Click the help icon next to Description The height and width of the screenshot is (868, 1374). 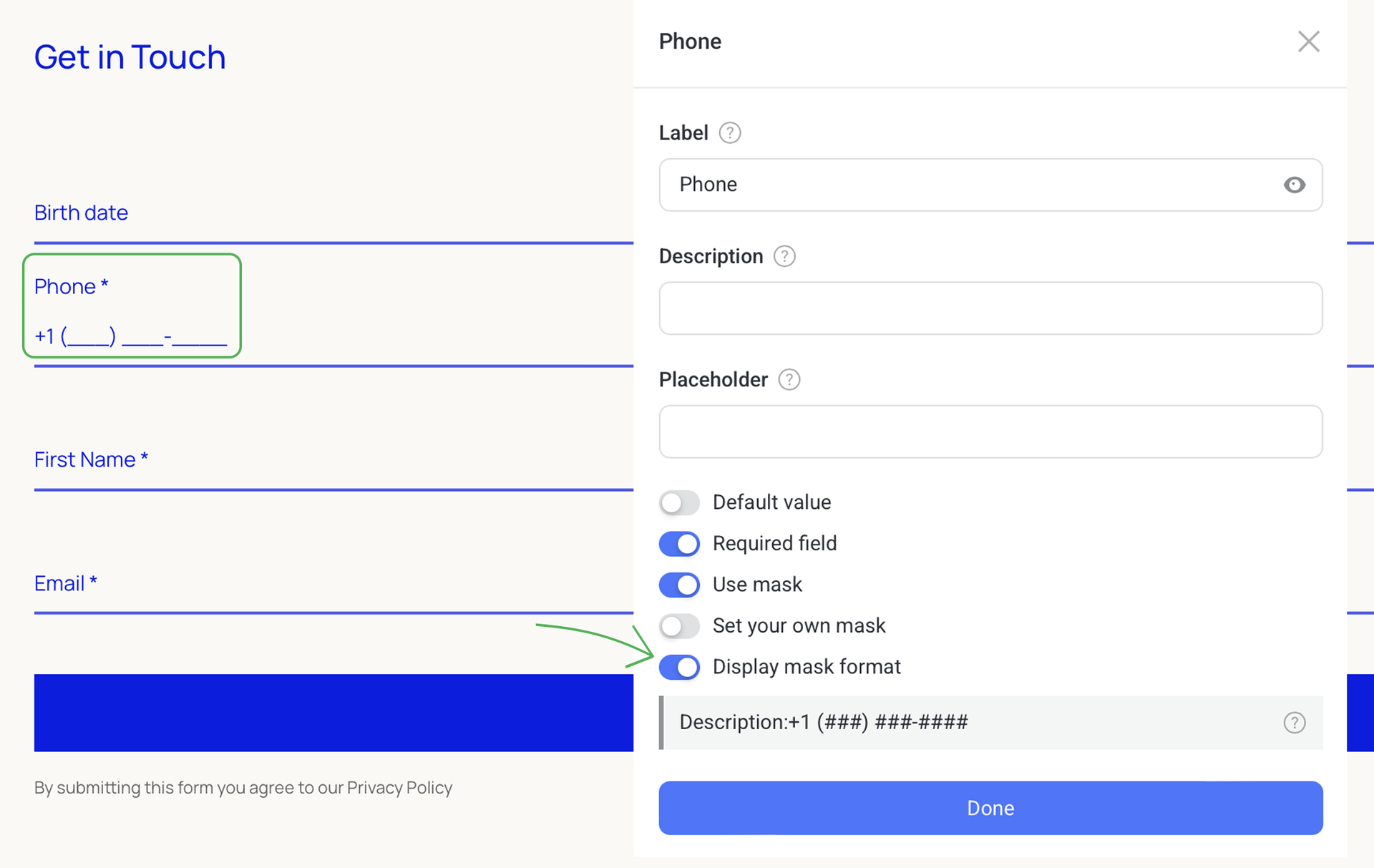tap(784, 256)
